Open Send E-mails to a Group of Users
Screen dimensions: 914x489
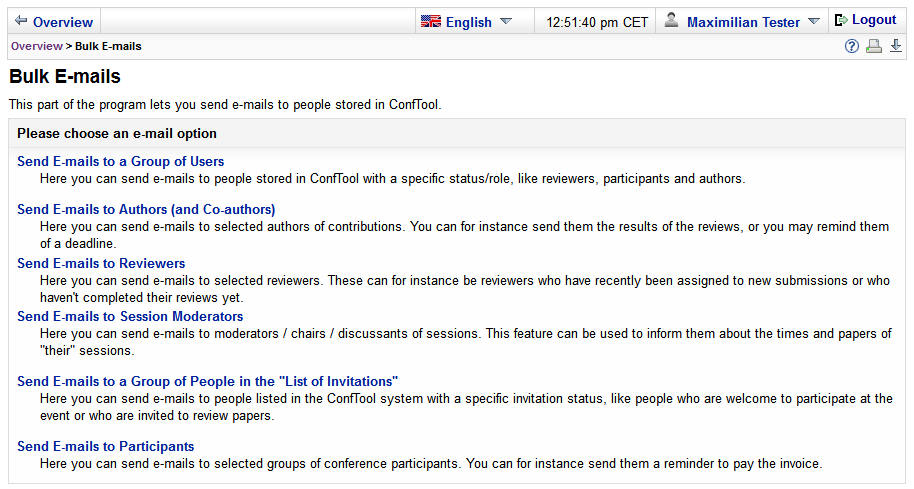click(121, 161)
